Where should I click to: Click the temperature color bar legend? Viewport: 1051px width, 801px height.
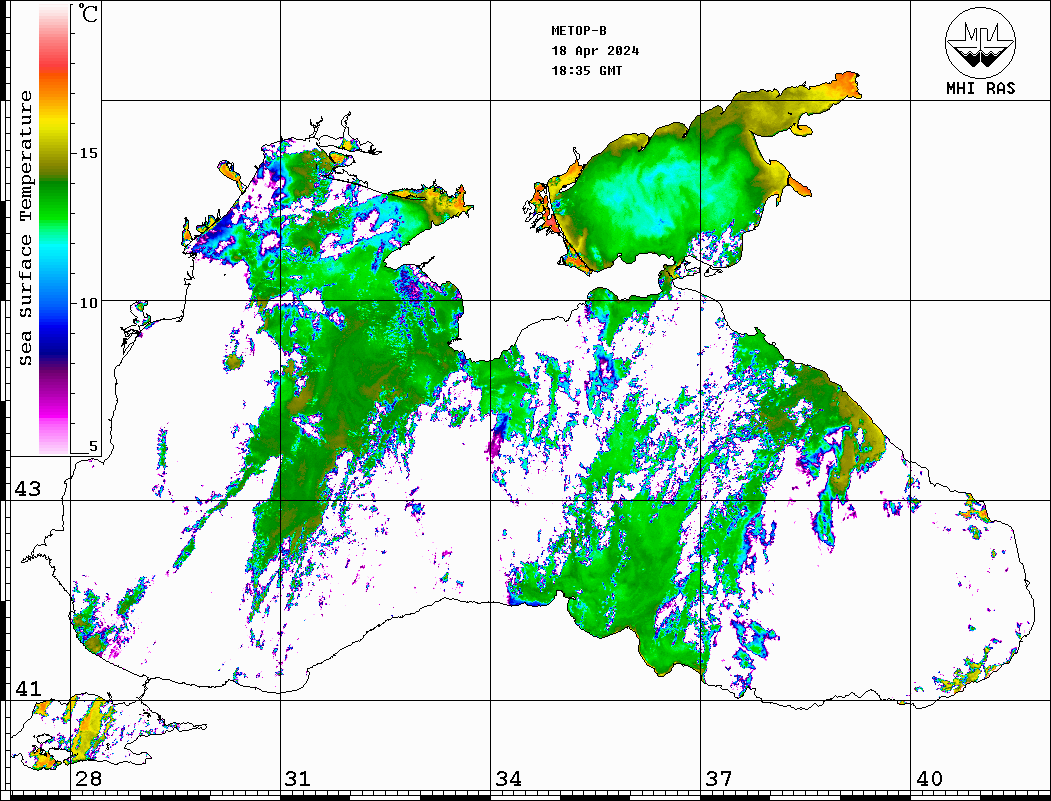click(54, 229)
